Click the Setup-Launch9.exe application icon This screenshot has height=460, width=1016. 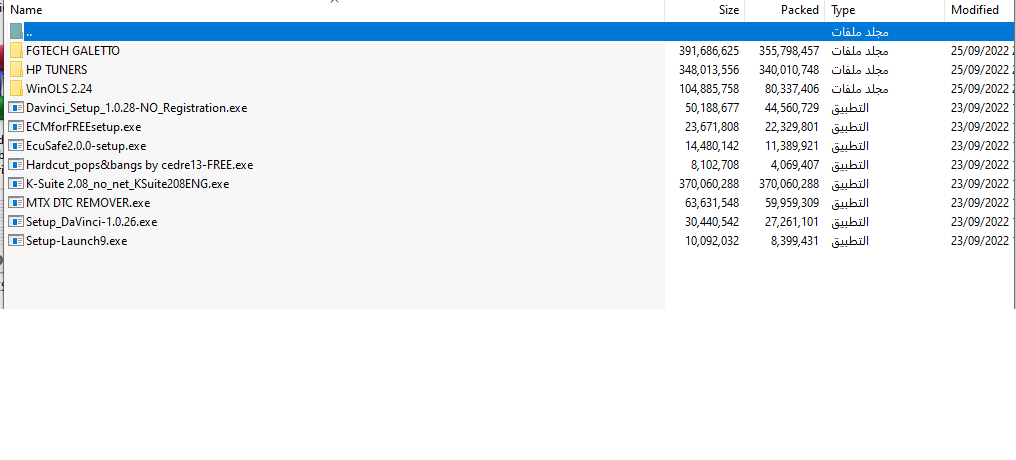(x=16, y=241)
